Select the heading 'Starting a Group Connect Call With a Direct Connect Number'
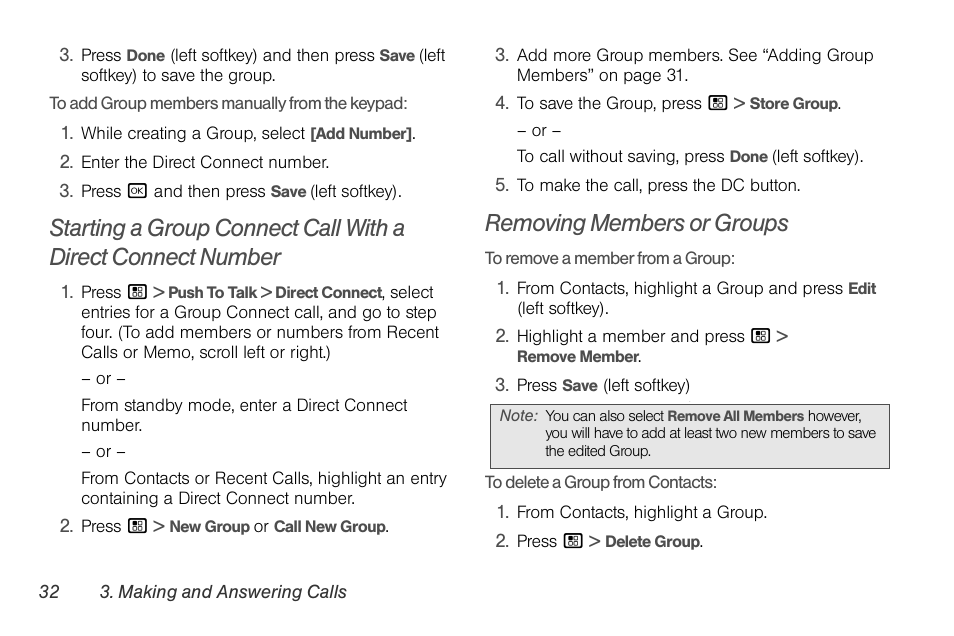 tap(227, 242)
